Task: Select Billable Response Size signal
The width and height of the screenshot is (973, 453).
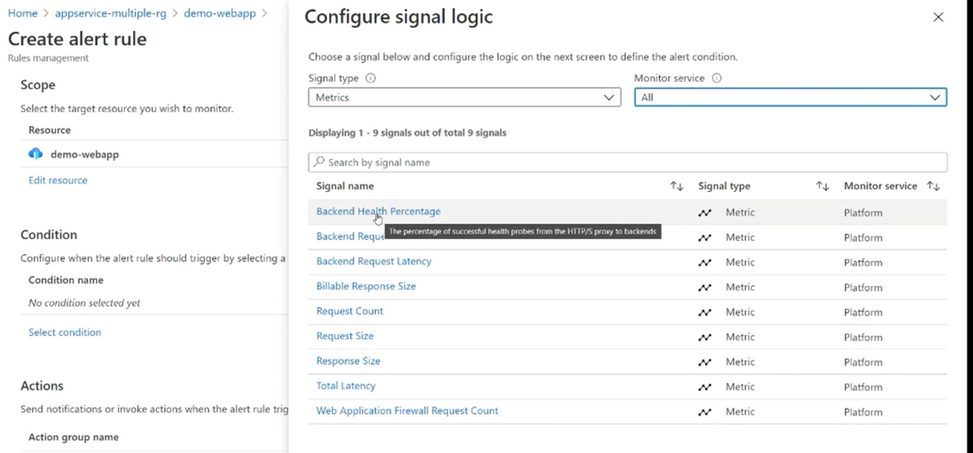Action: (365, 286)
